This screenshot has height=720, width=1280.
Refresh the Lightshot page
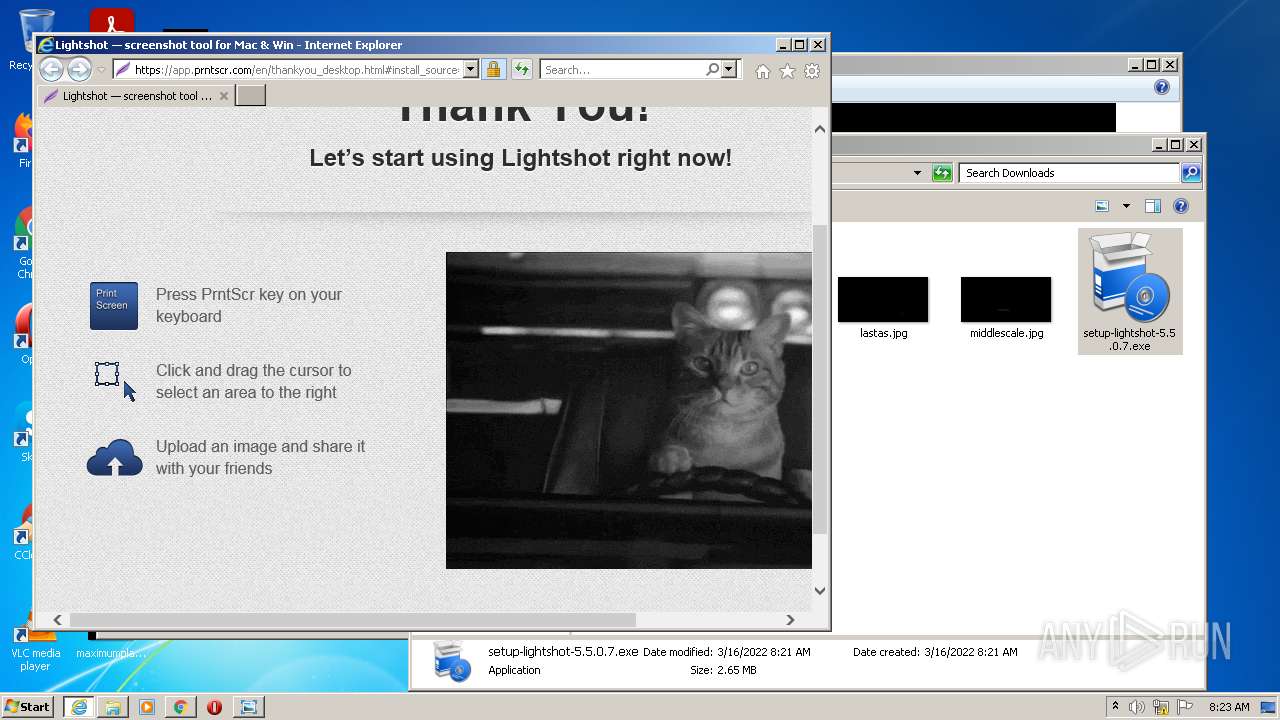click(521, 70)
